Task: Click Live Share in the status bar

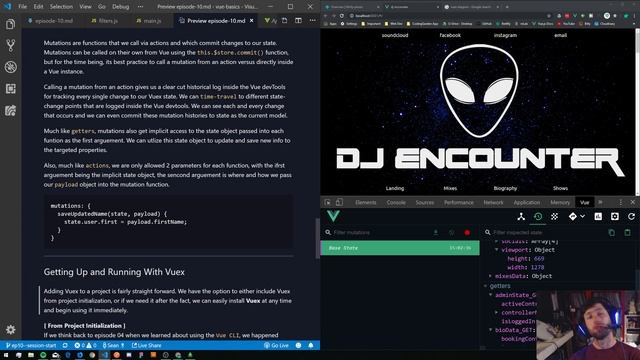Action: 147,345
